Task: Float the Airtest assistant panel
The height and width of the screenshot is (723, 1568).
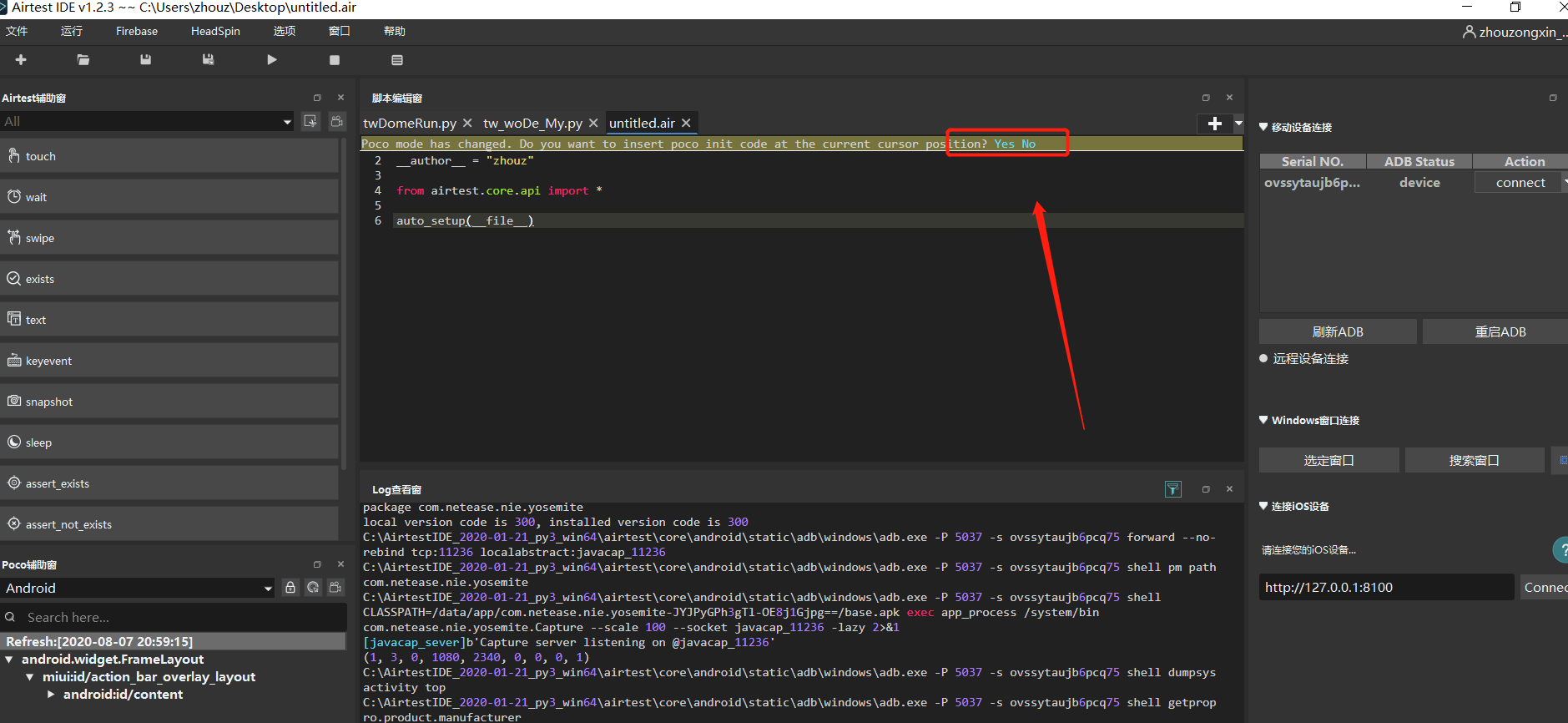Action: pyautogui.click(x=317, y=98)
